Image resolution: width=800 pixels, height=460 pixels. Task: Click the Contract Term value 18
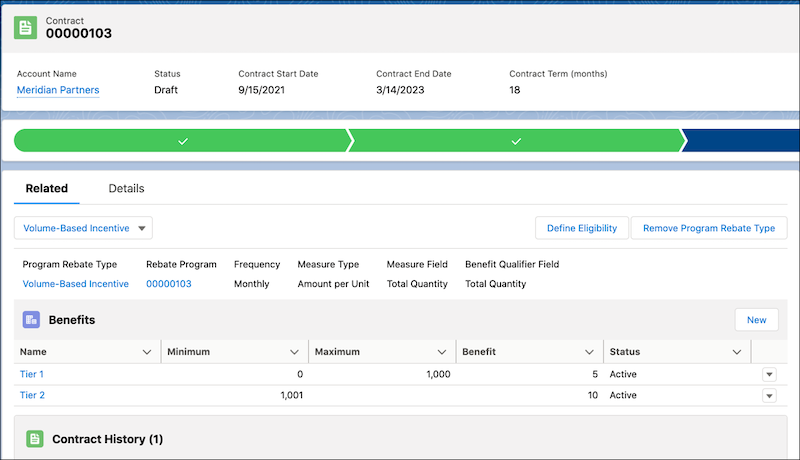[515, 90]
